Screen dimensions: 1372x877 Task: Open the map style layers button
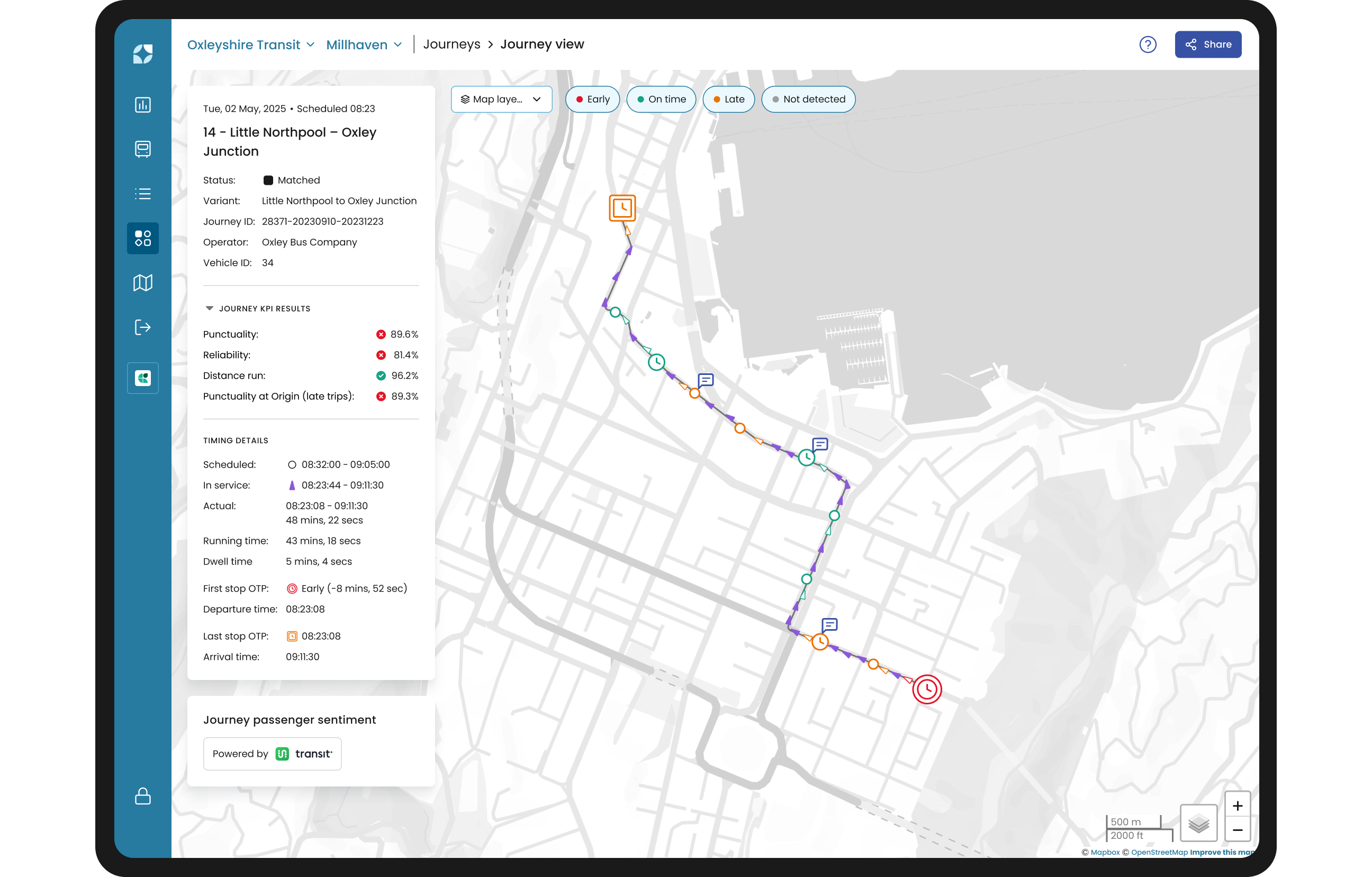1198,823
